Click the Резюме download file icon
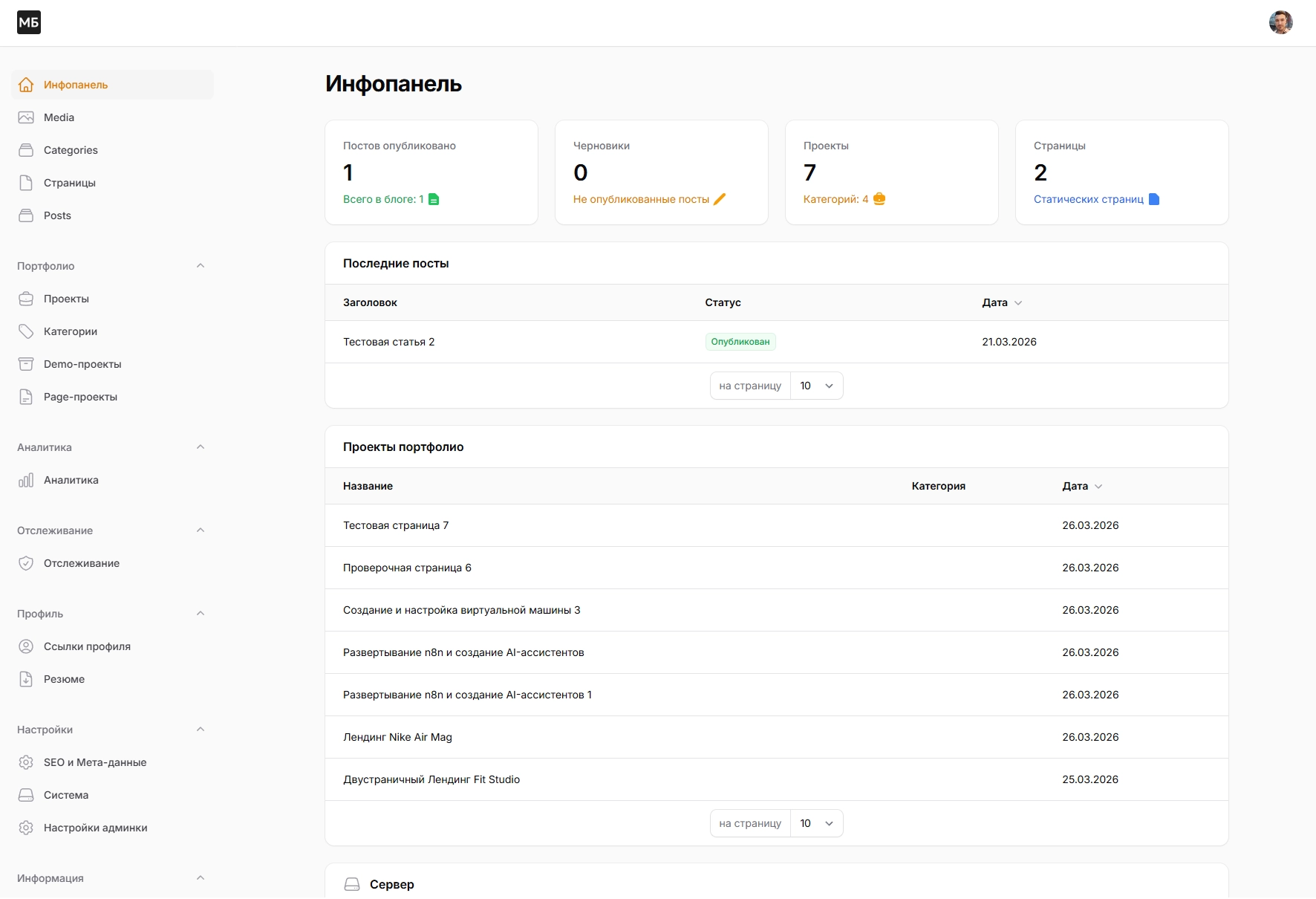The image size is (1316, 899). (26, 679)
